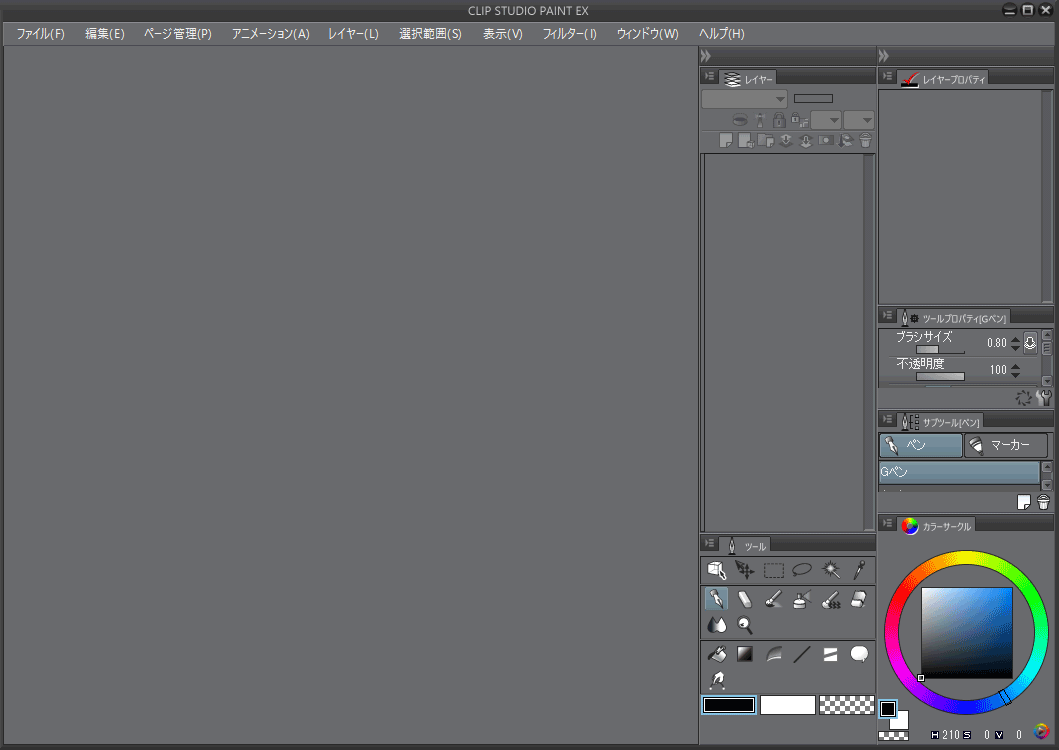Viewport: 1059px width, 750px height.
Task: Select the Eyedropper tool
Action: [x=859, y=570]
